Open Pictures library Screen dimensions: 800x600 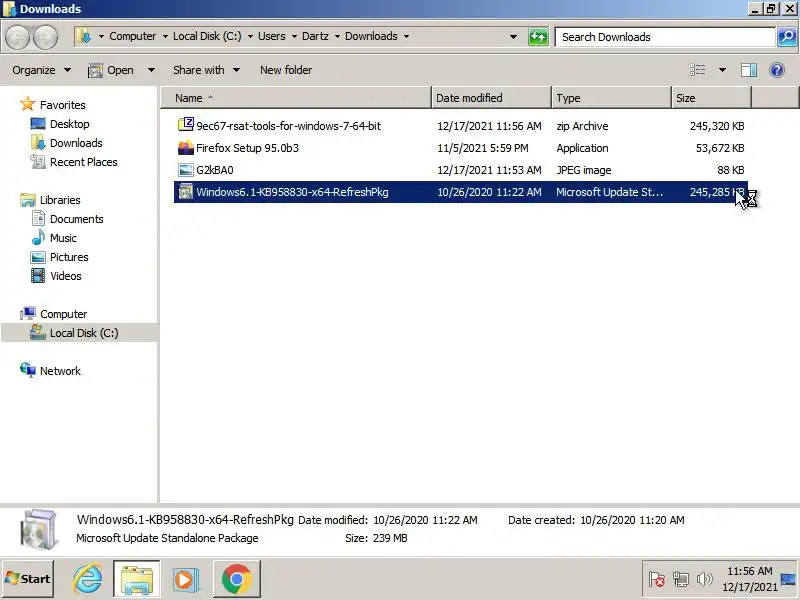[69, 257]
